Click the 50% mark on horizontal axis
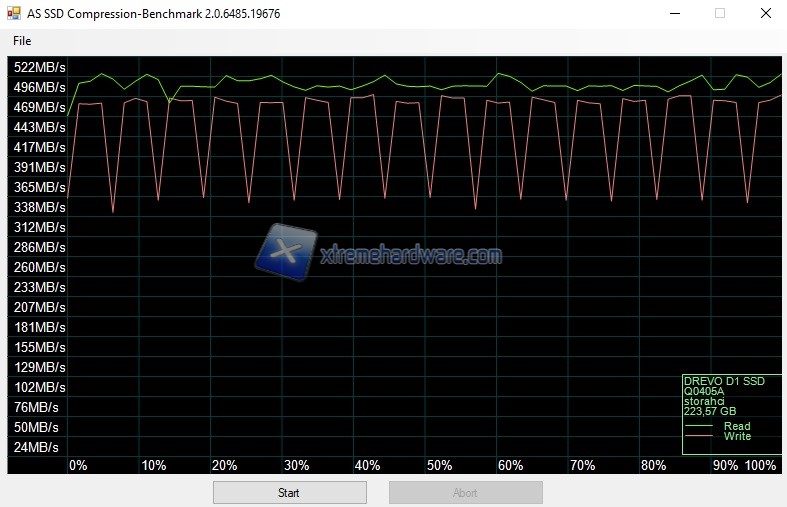The height and width of the screenshot is (507, 787). 439,466
